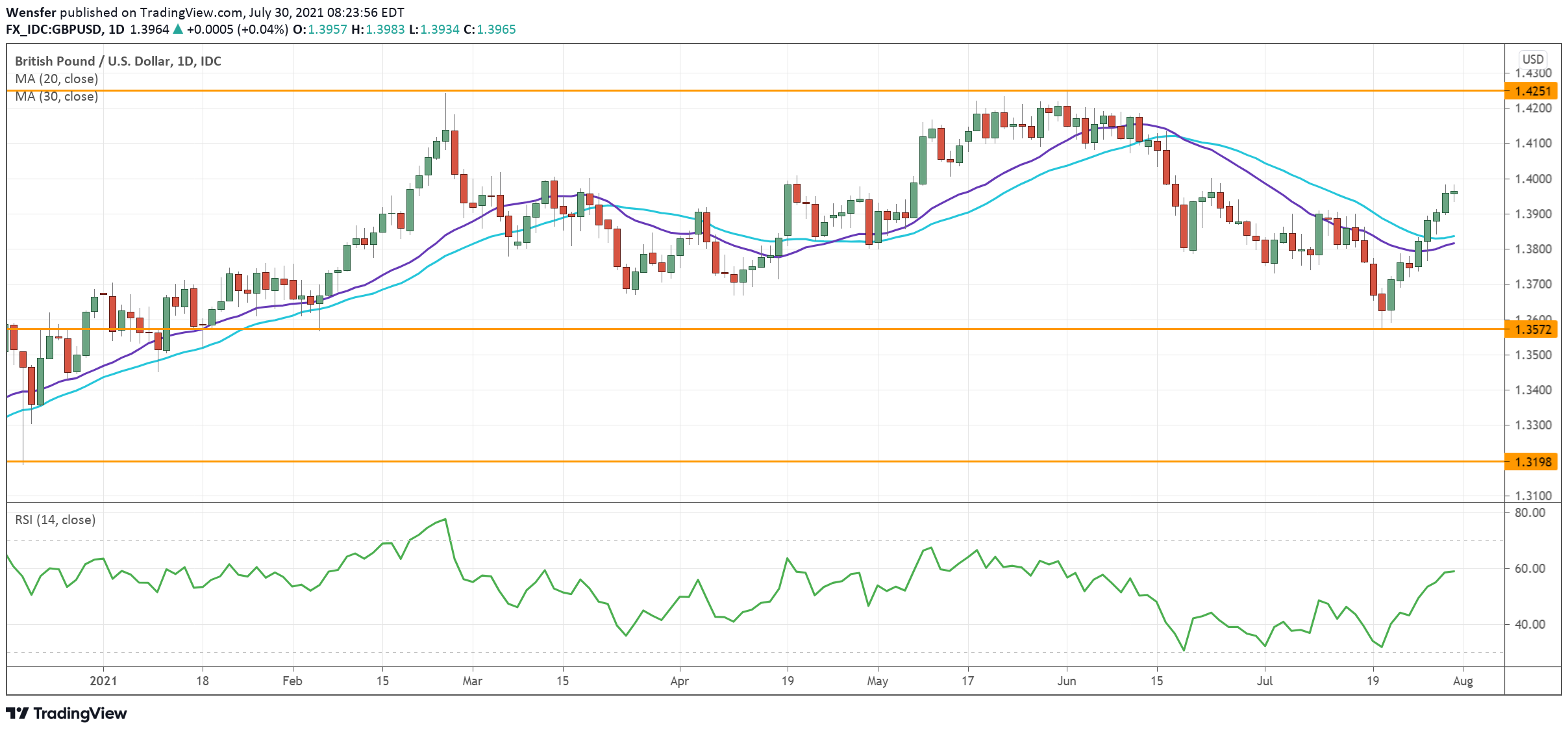Viewport: 1568px width, 732px height.
Task: Click the FX_IDC:GBPUSD symbol text in header
Action: click(x=54, y=29)
